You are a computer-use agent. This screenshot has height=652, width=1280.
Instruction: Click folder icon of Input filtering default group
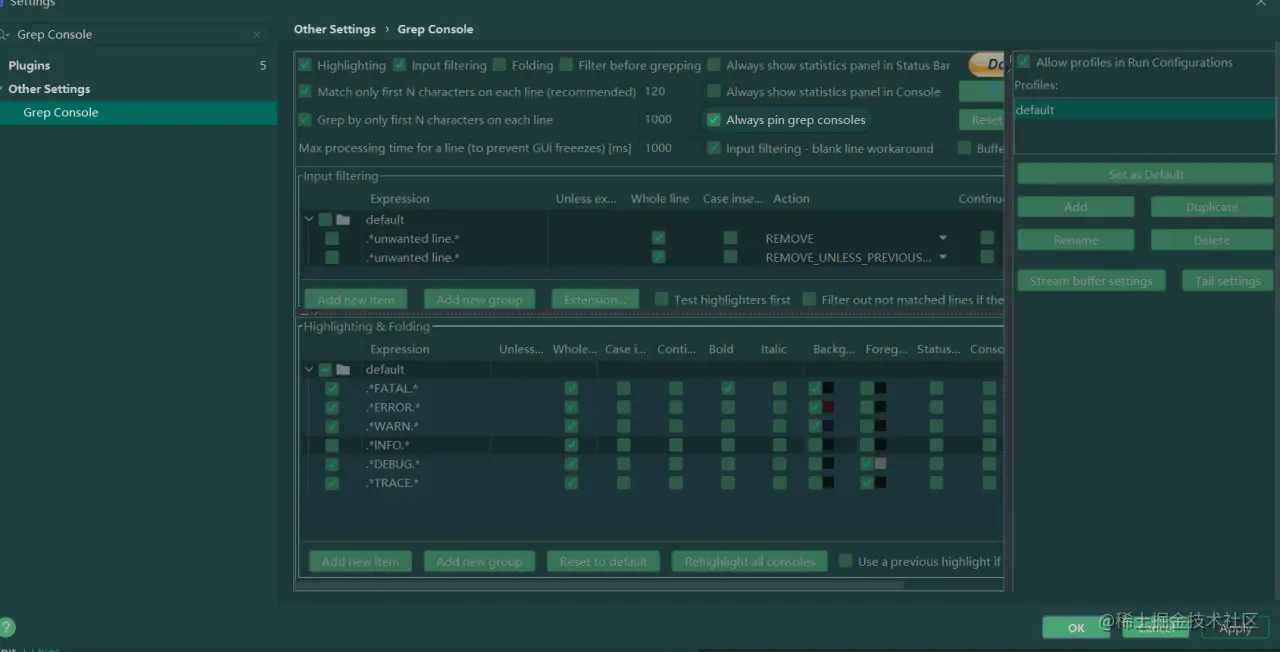click(x=343, y=220)
